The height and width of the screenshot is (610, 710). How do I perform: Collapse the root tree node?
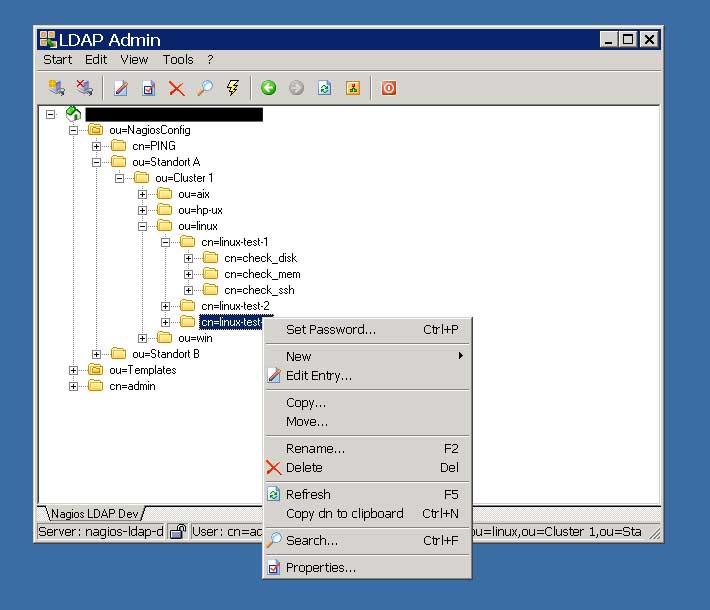pos(50,114)
